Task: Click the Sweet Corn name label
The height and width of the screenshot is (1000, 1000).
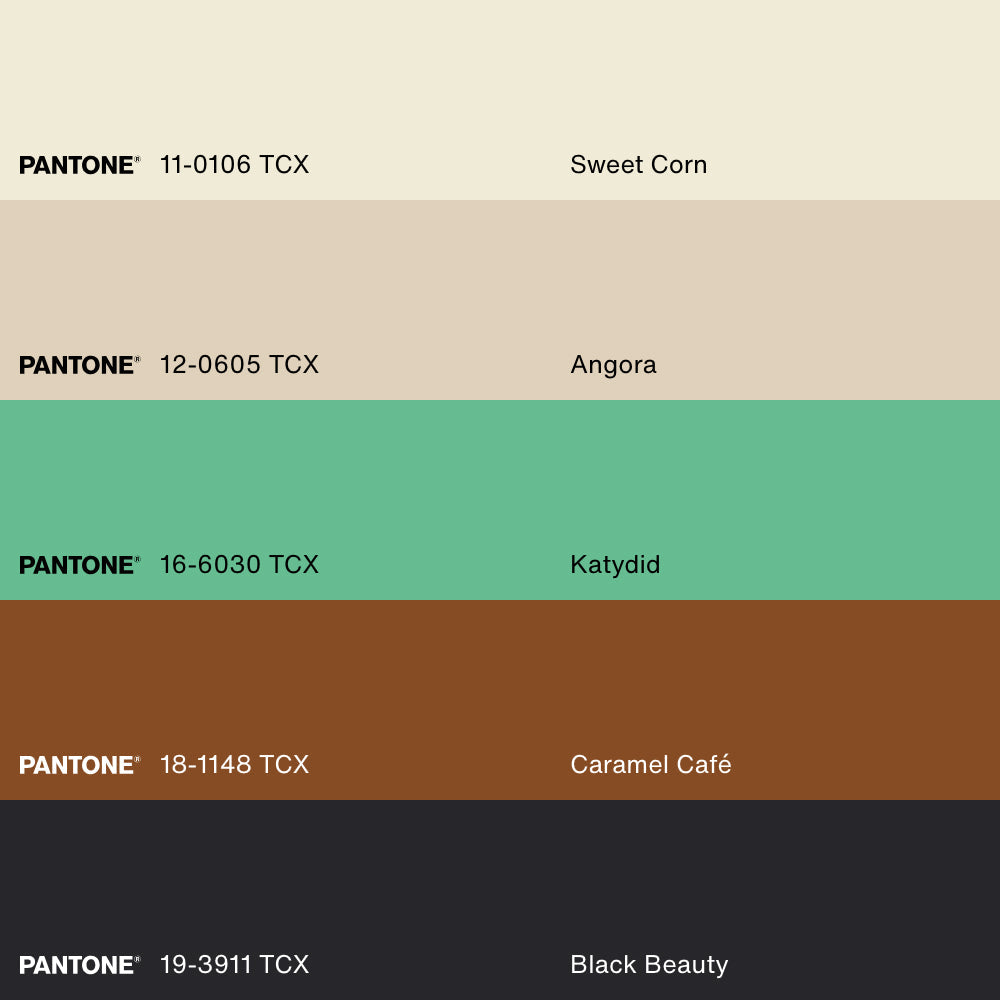Action: click(x=638, y=165)
